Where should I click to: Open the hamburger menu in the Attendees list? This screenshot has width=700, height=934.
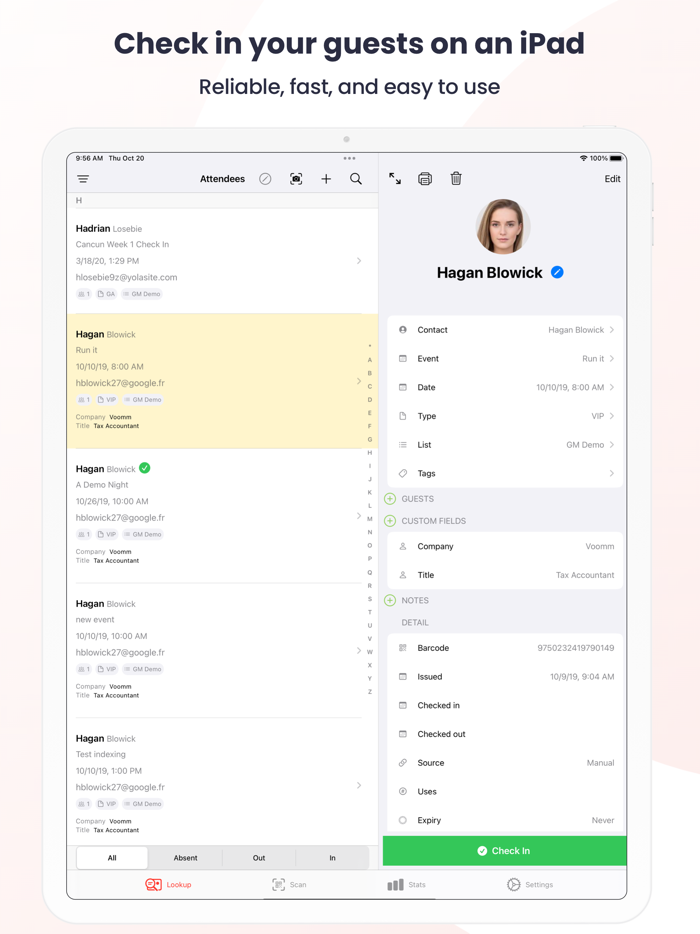click(x=83, y=179)
